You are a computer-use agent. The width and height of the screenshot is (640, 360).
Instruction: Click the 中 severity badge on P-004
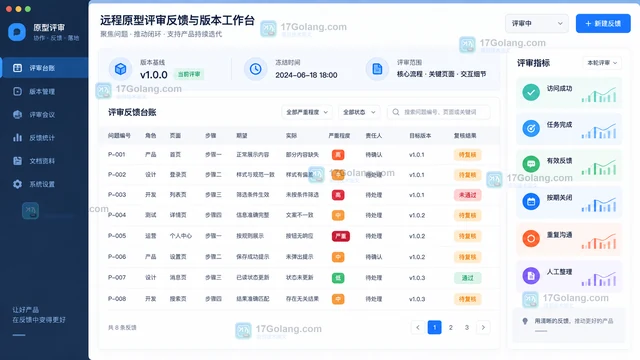tap(338, 215)
